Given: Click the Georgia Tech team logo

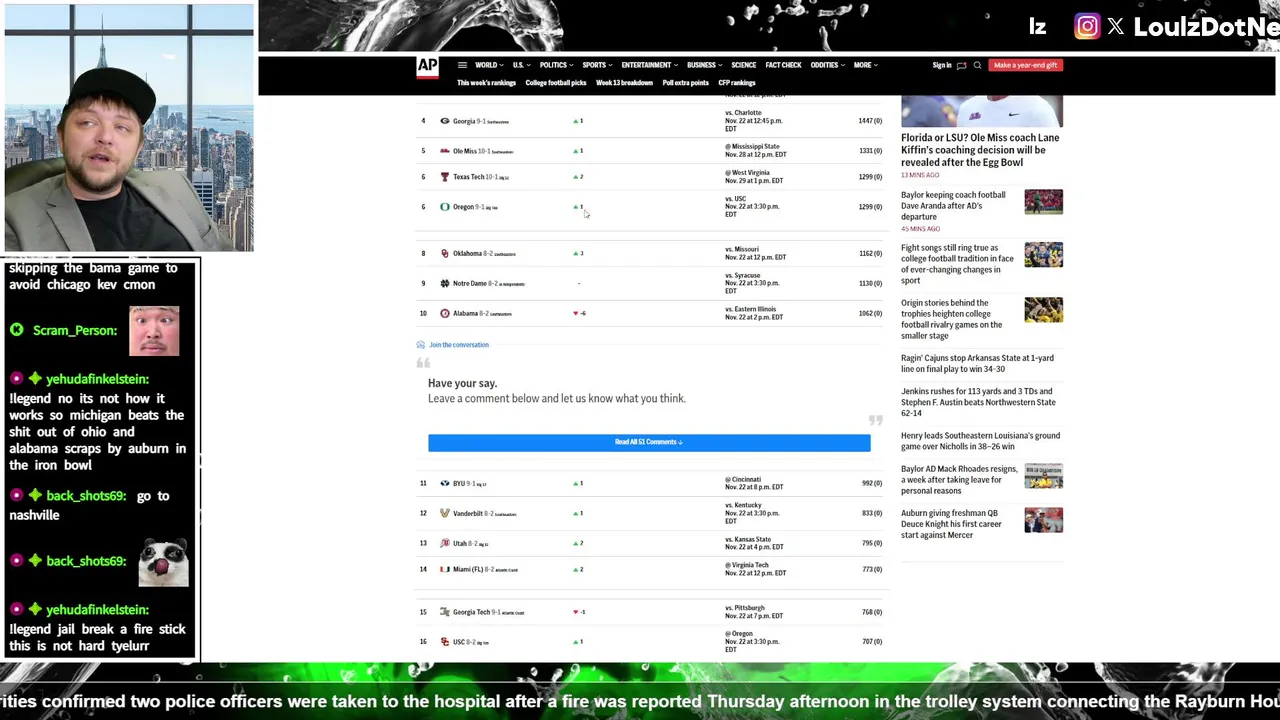Looking at the screenshot, I should pyautogui.click(x=445, y=612).
